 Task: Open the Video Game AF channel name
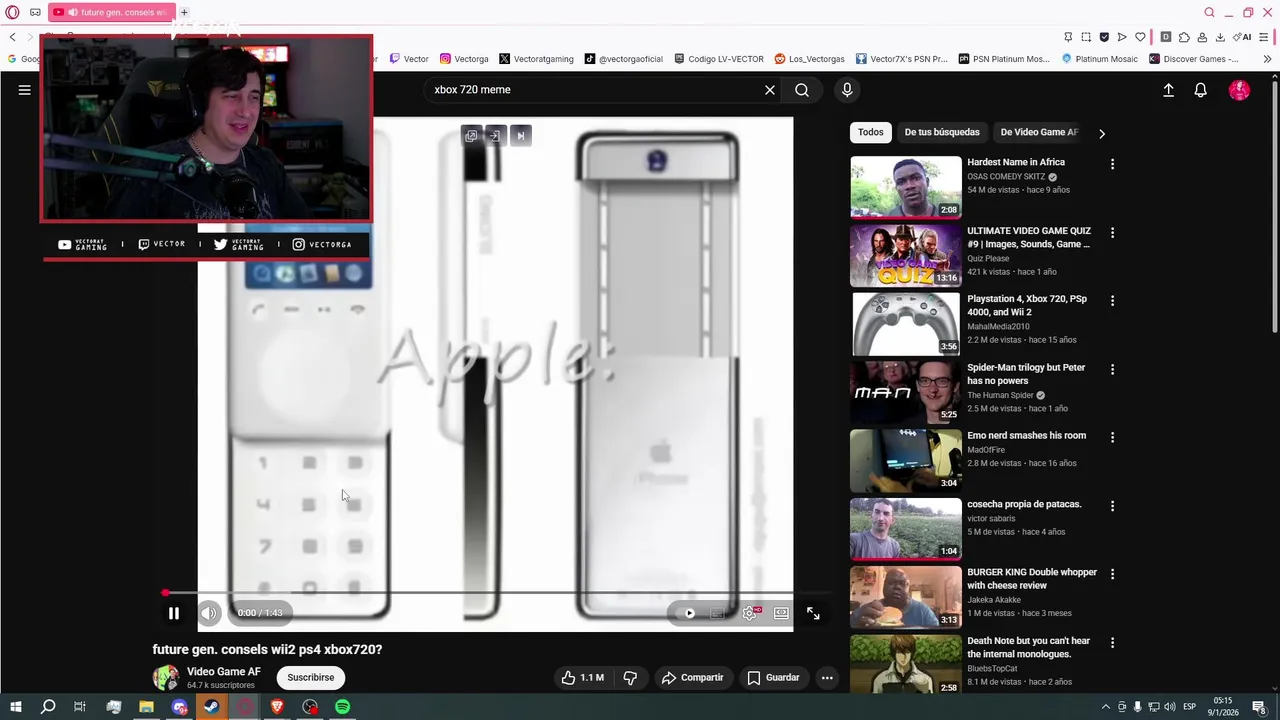point(224,672)
